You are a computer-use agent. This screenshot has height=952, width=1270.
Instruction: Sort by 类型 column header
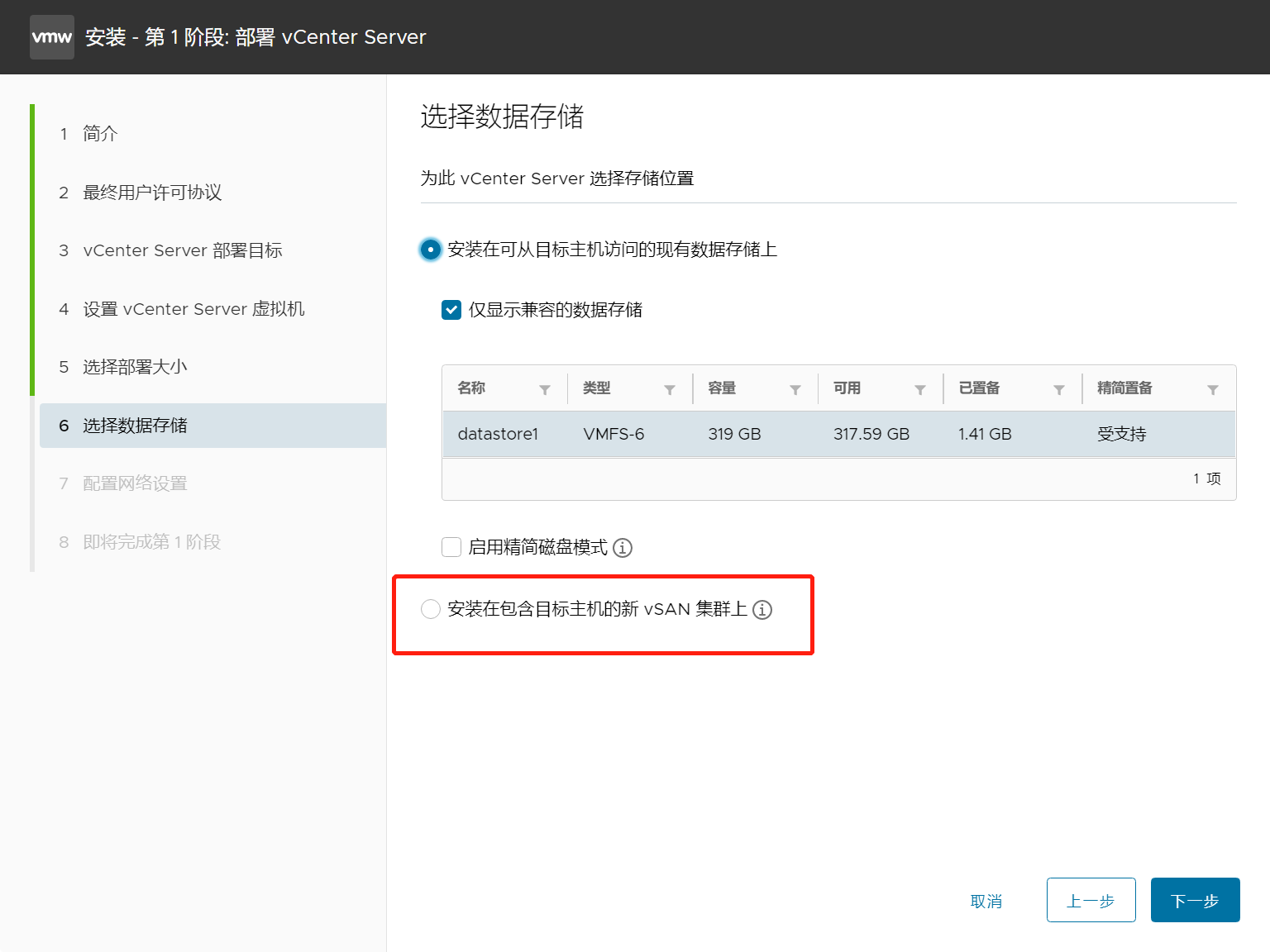coord(596,388)
